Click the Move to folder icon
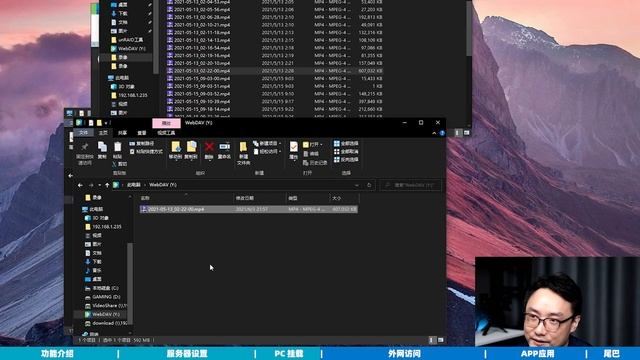The width and height of the screenshot is (640, 360). click(176, 147)
